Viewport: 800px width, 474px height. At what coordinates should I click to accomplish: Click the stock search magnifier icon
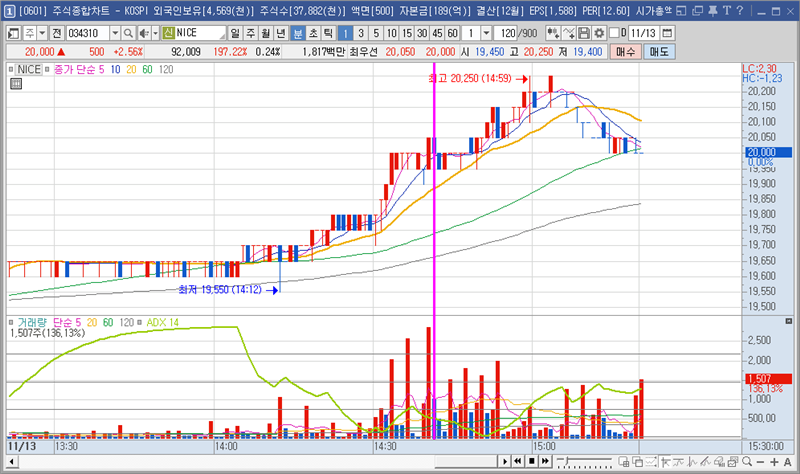click(x=129, y=33)
